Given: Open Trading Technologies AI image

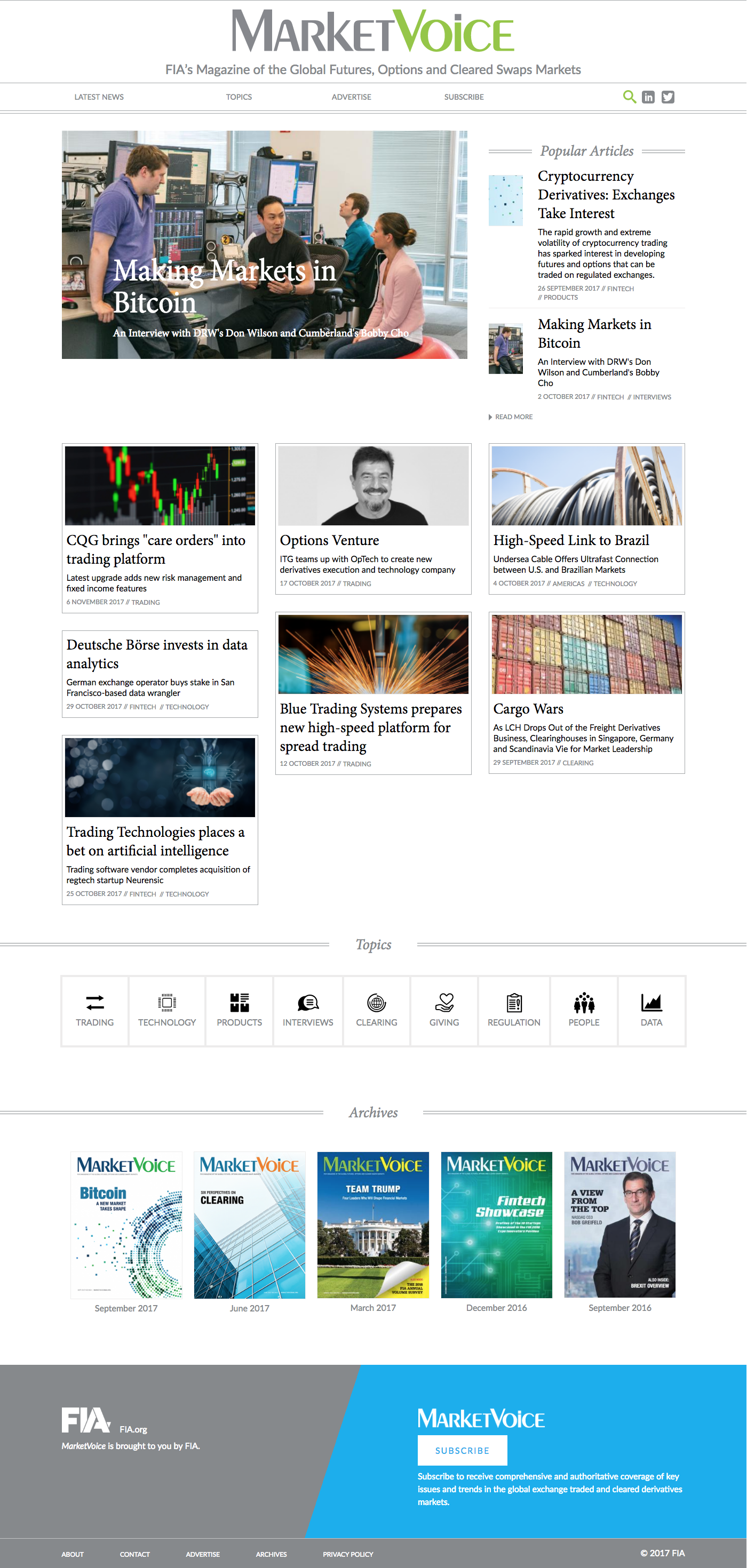Looking at the screenshot, I should coord(160,777).
